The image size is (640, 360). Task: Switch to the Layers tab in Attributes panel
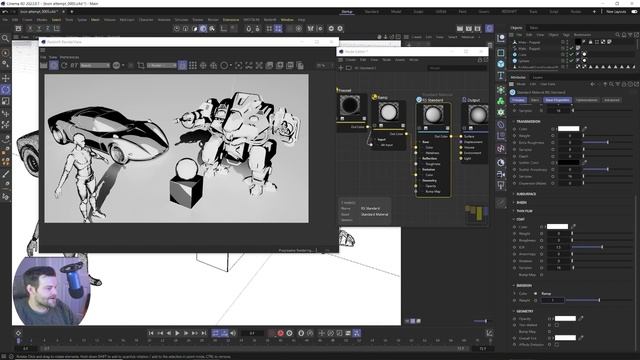coord(538,77)
